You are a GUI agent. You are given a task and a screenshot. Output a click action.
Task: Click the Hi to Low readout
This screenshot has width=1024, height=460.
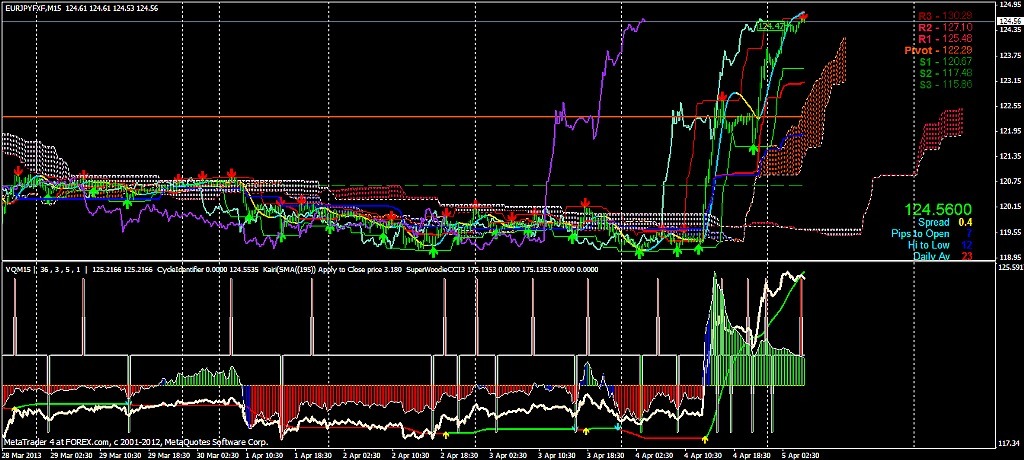tap(930, 244)
